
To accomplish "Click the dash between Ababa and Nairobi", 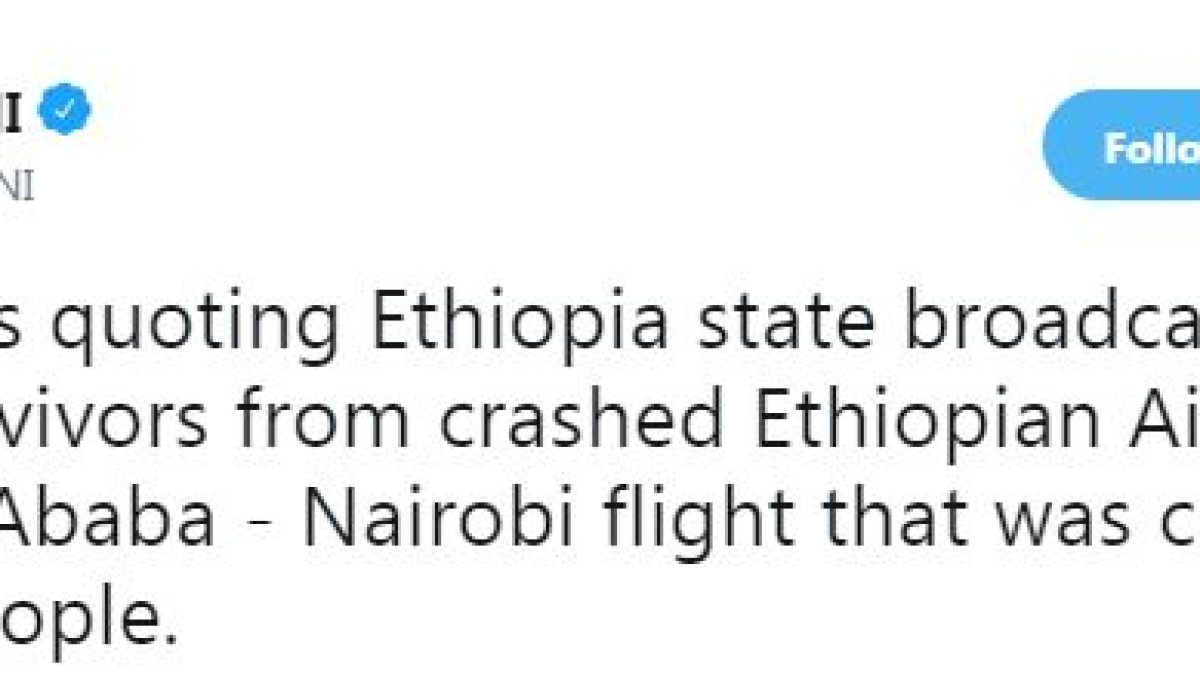I will coord(259,524).
